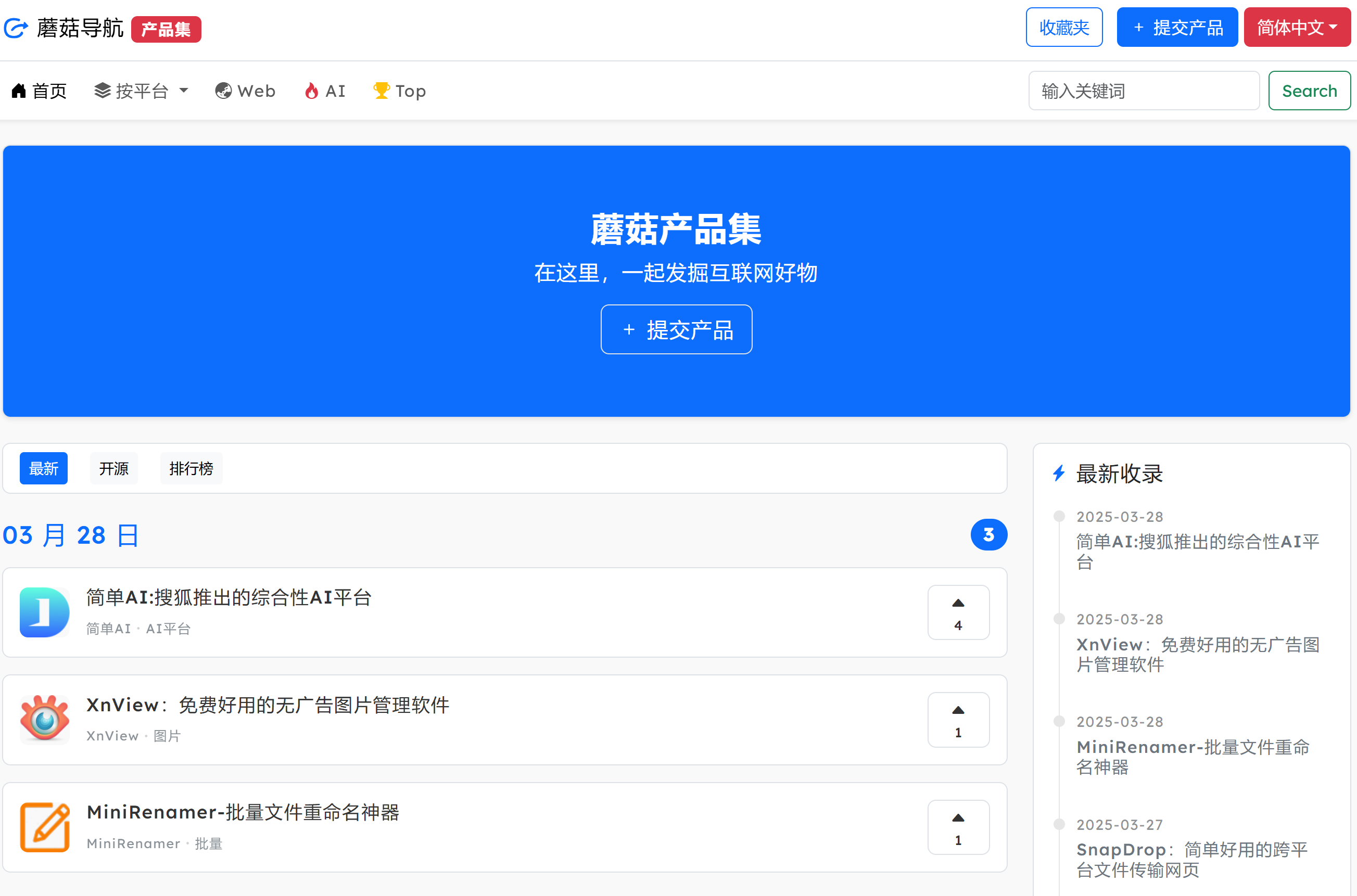This screenshot has height=896, width=1357.
Task: Open the Top ranking nav item
Action: pos(400,91)
